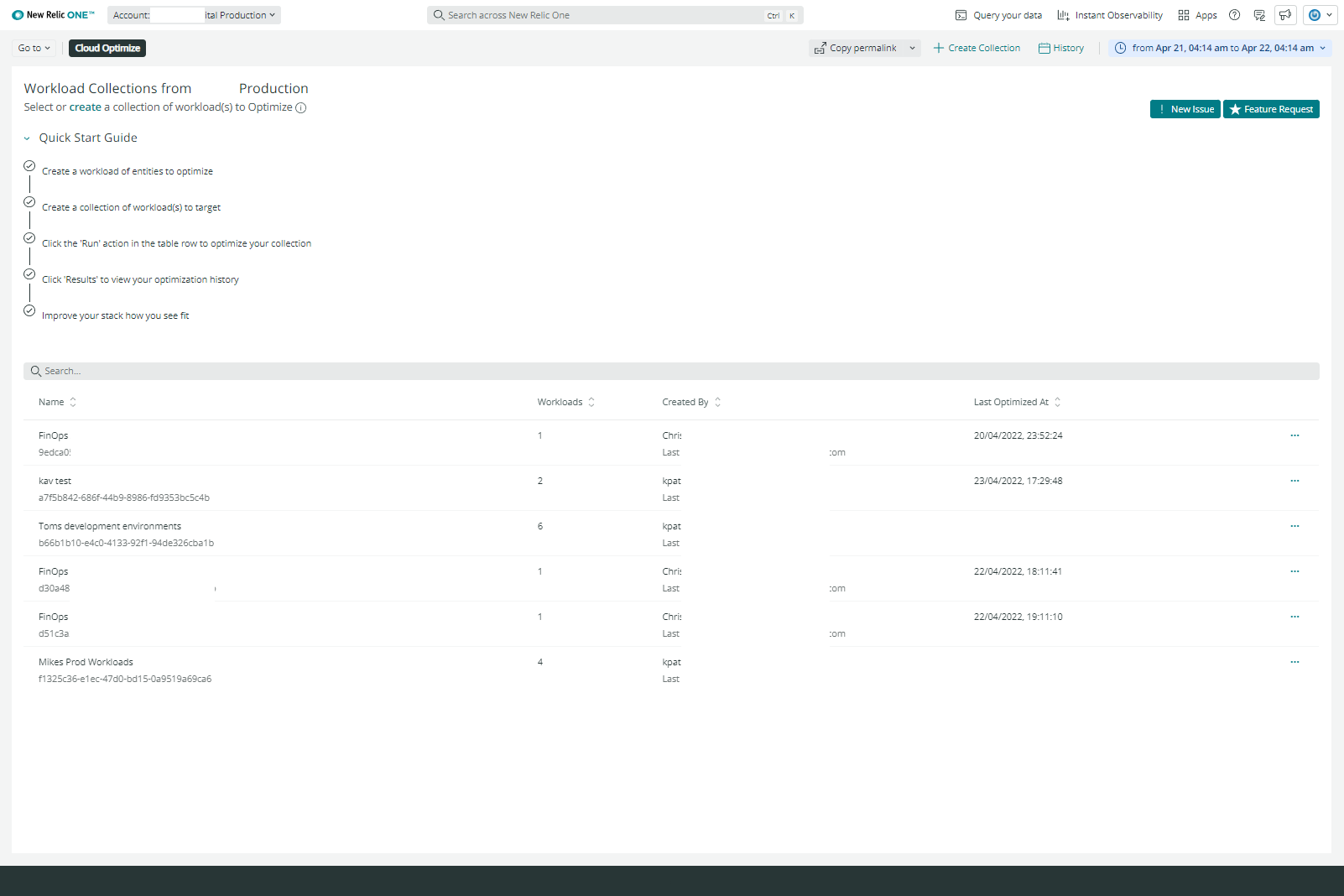Viewport: 1344px width, 896px height.
Task: Open actions menu for Mikes Prod Workloads row
Action: [x=1295, y=662]
